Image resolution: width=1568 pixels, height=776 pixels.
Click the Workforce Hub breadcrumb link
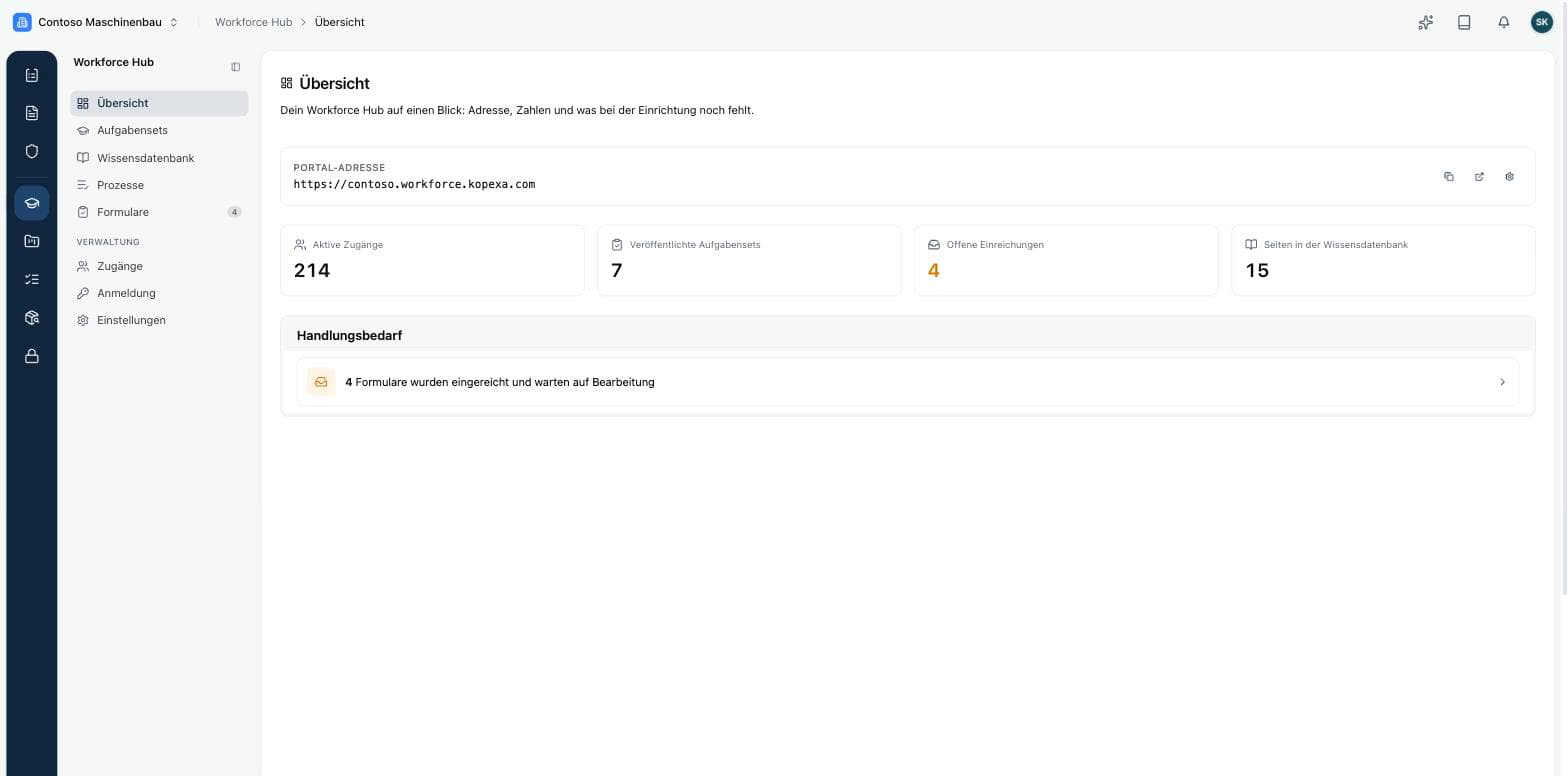click(253, 22)
